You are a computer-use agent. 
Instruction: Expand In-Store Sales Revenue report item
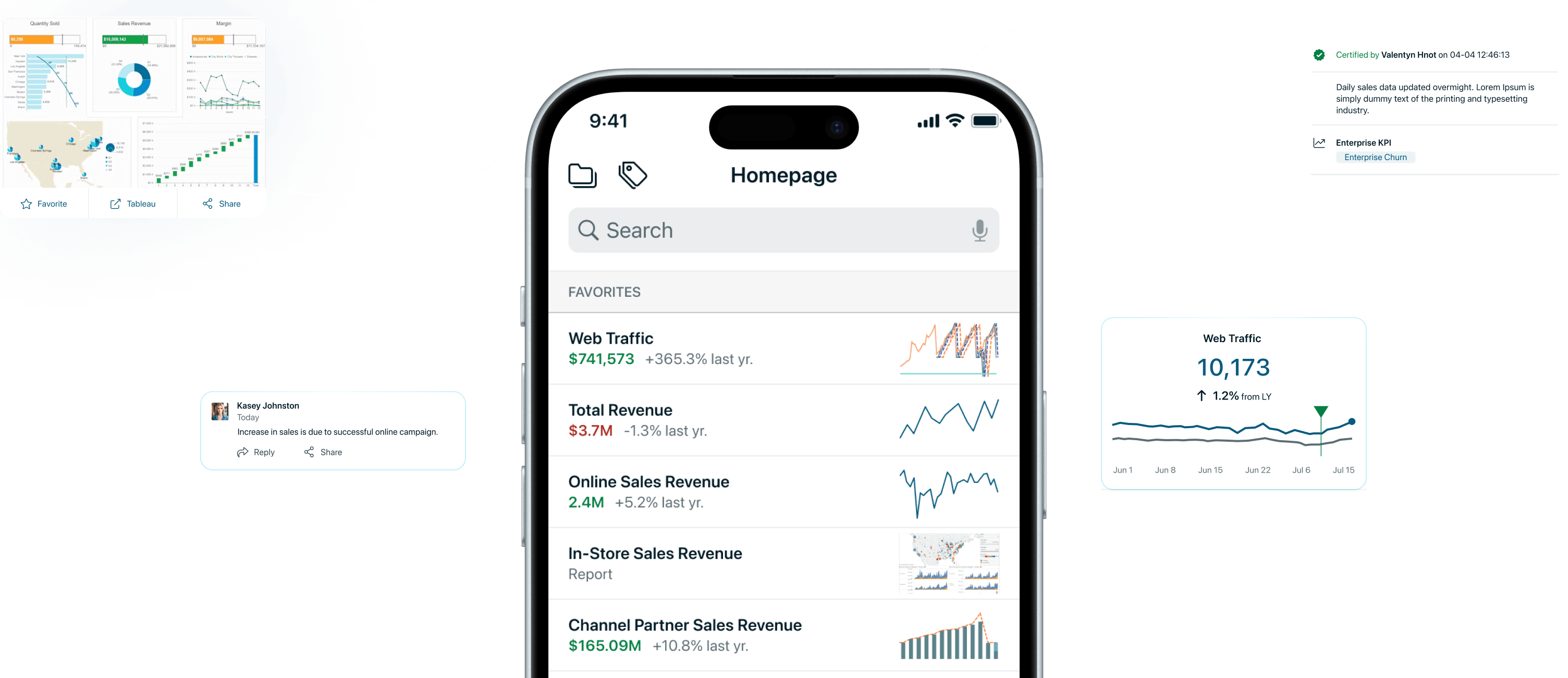[783, 565]
